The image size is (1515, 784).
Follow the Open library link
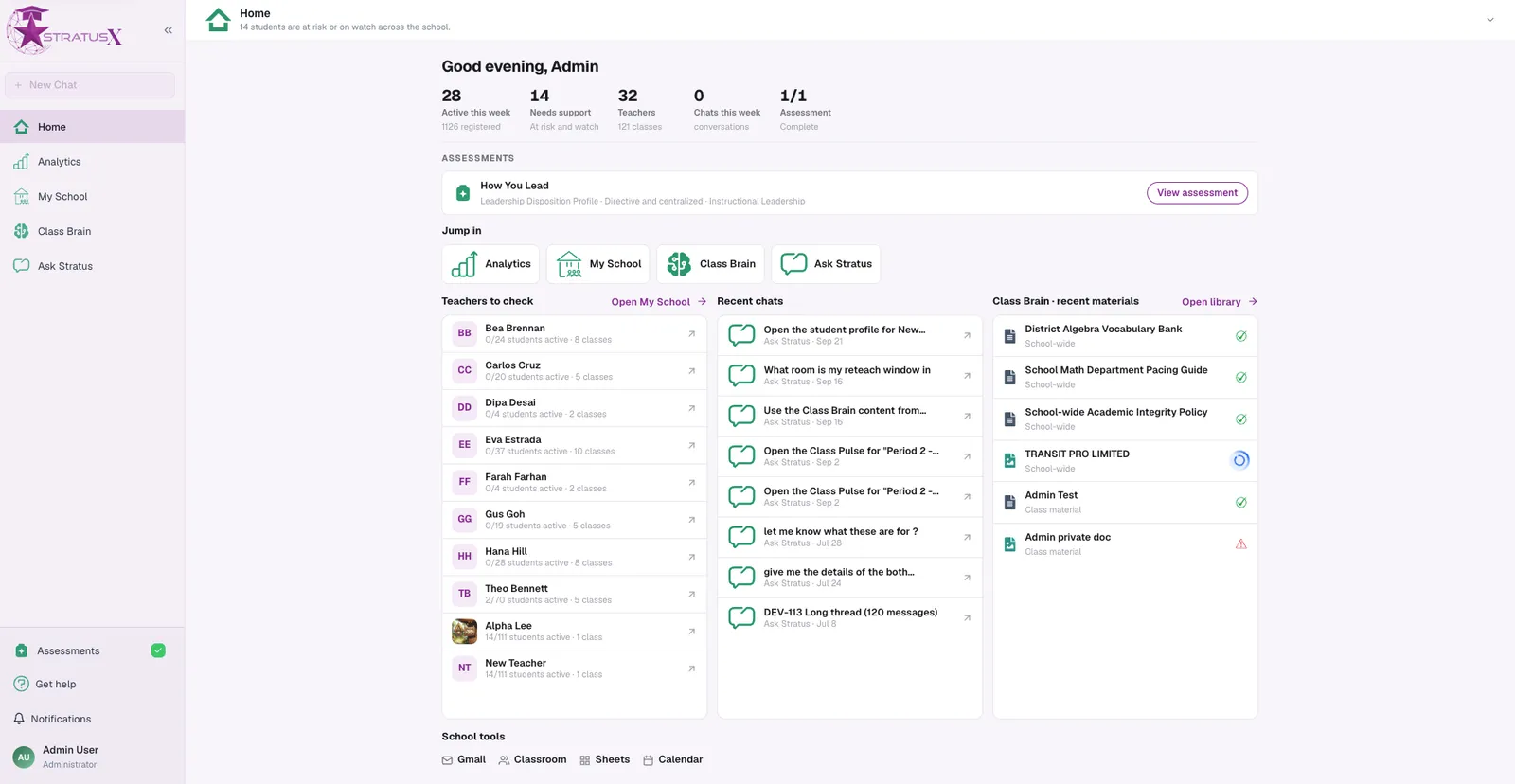[1220, 302]
